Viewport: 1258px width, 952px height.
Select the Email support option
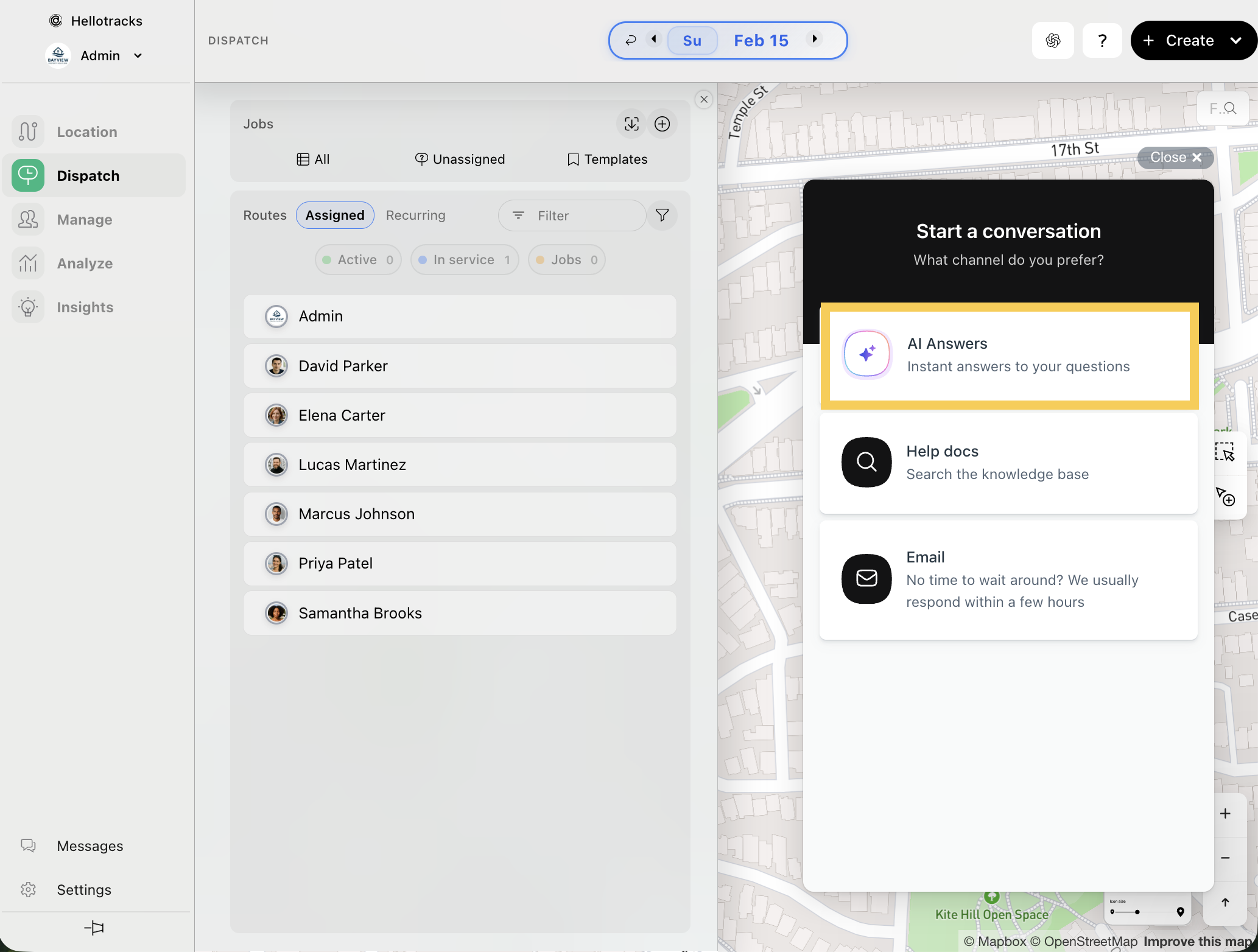[x=1008, y=579]
